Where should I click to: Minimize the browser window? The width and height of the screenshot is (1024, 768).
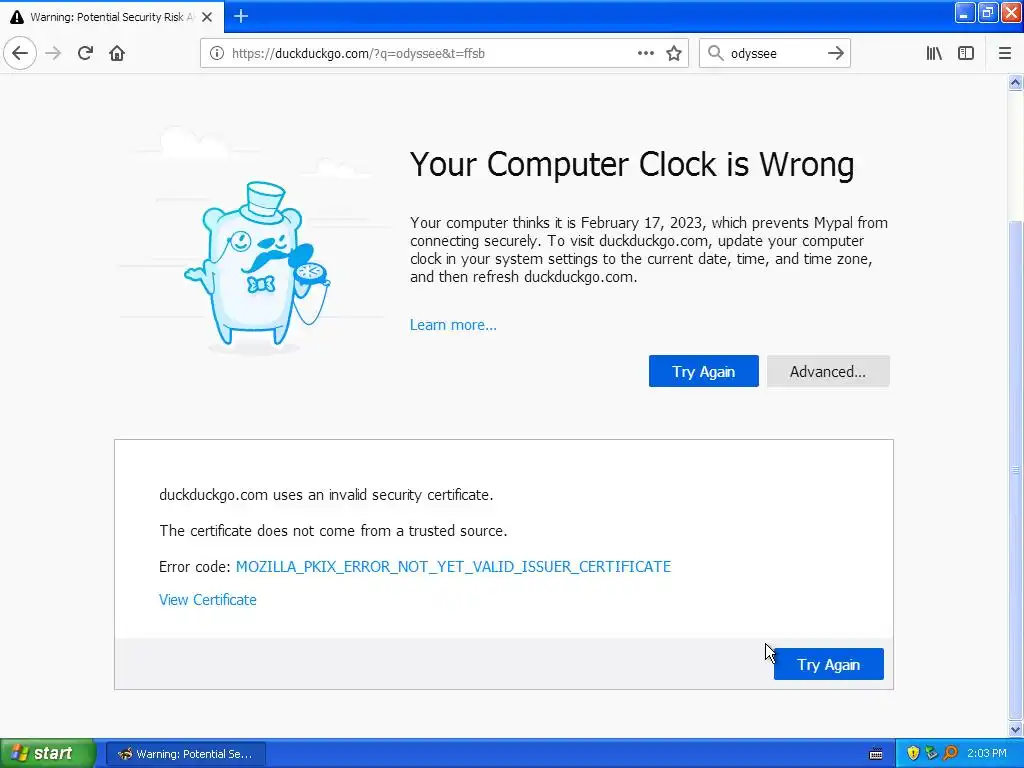coord(965,12)
